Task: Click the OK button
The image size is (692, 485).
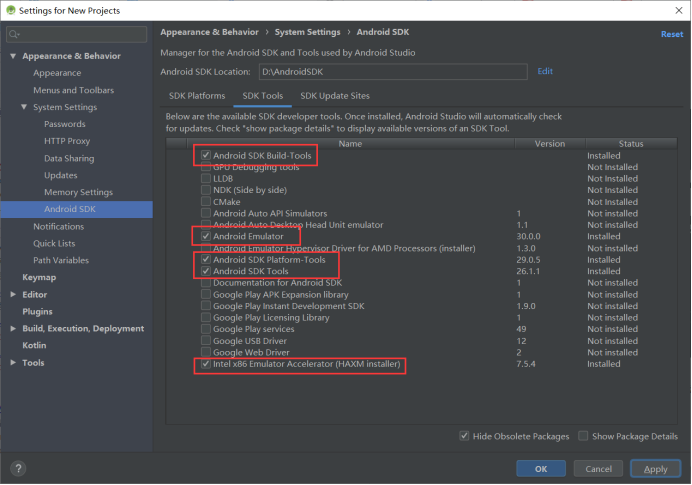Action: pyautogui.click(x=541, y=469)
